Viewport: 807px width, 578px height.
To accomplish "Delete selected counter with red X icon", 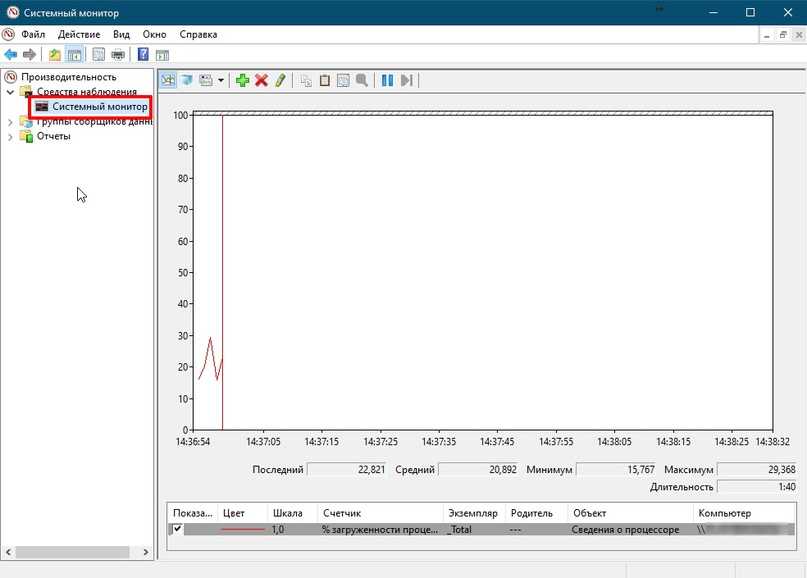I will tap(261, 80).
